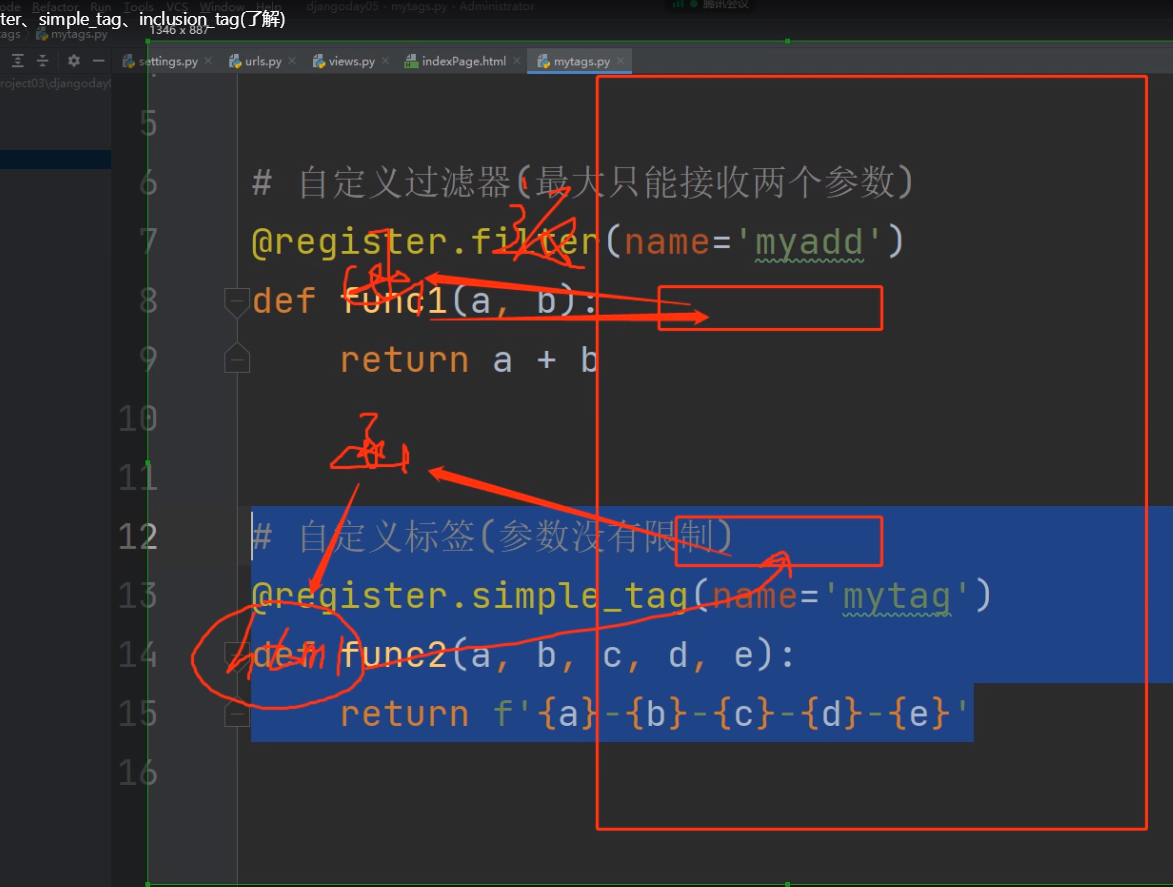Viewport: 1173px width, 887px height.
Task: Click the def keyword on line 8
Action: (284, 301)
